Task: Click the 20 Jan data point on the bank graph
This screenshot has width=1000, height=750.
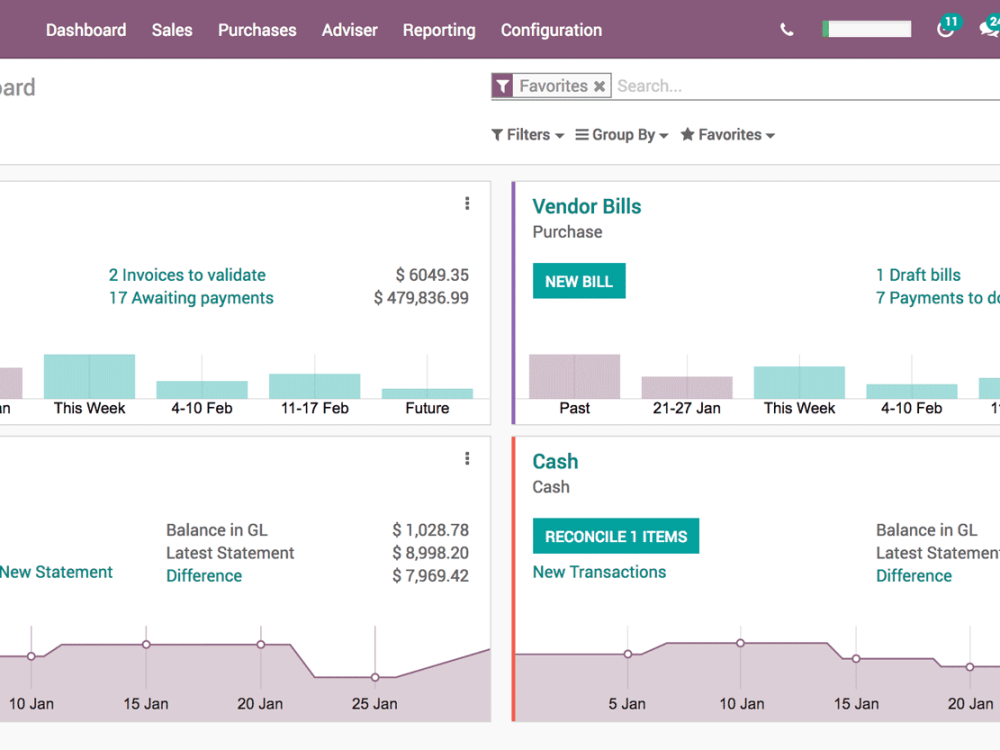Action: click(261, 645)
